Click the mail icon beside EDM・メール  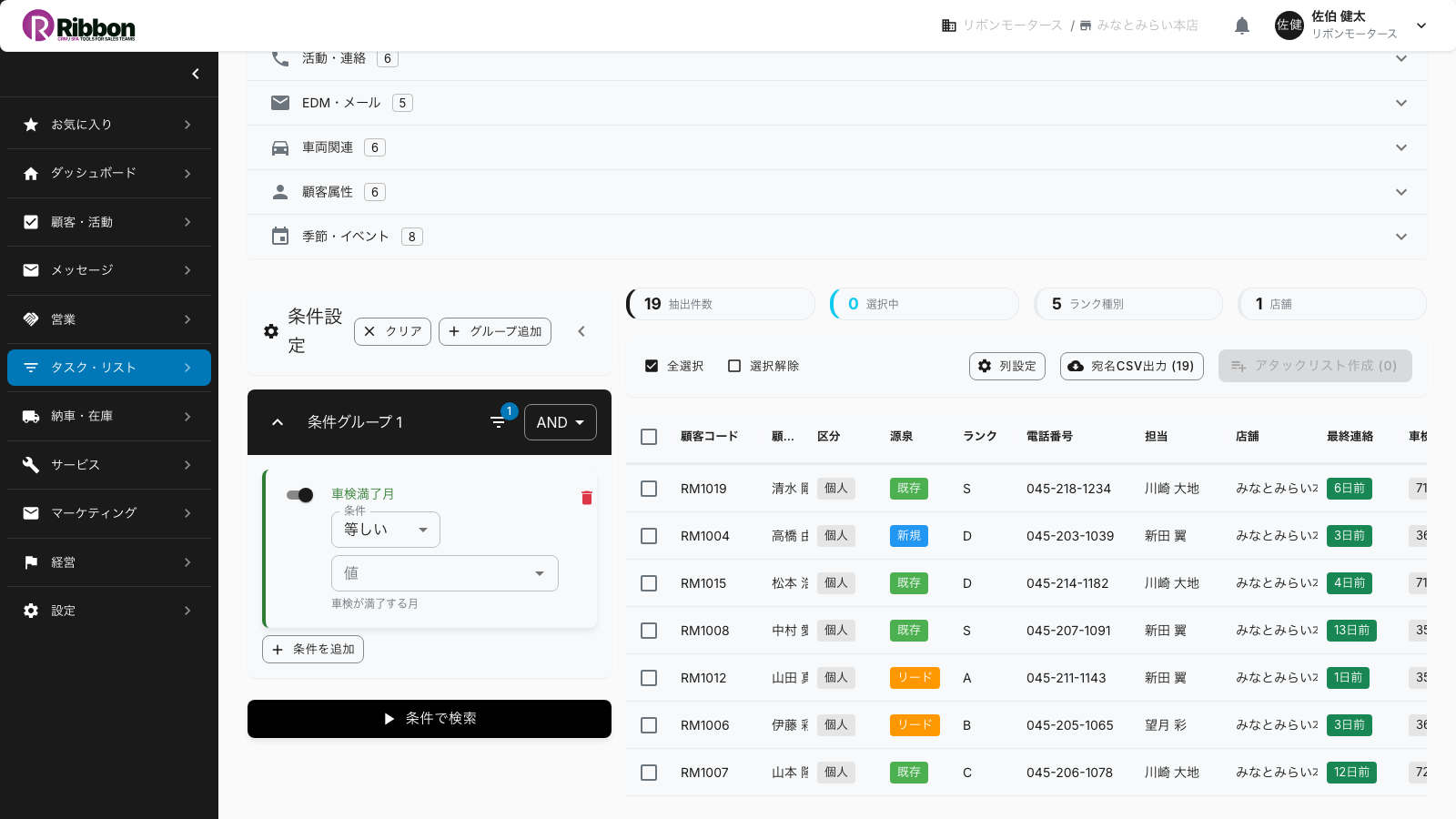tap(280, 103)
